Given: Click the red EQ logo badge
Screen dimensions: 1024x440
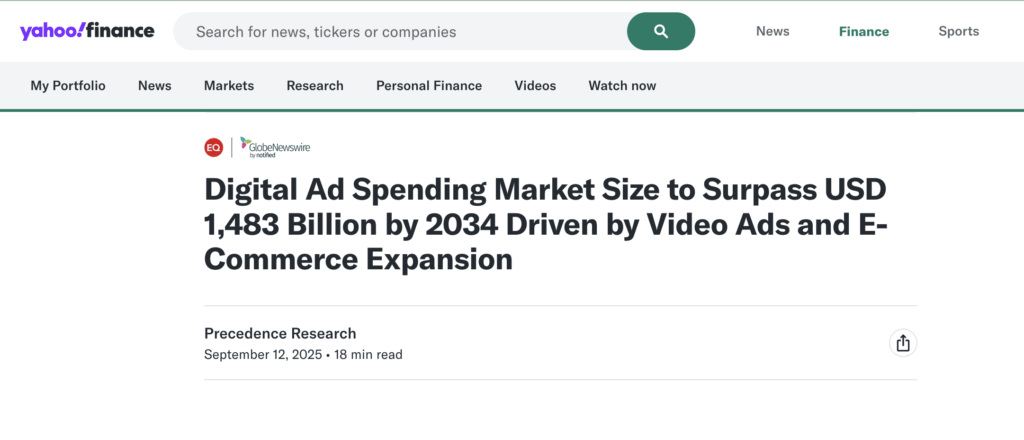Looking at the screenshot, I should (213, 148).
